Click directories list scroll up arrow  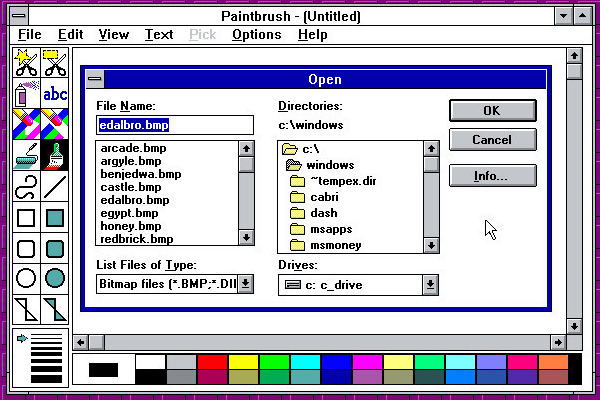click(x=431, y=149)
